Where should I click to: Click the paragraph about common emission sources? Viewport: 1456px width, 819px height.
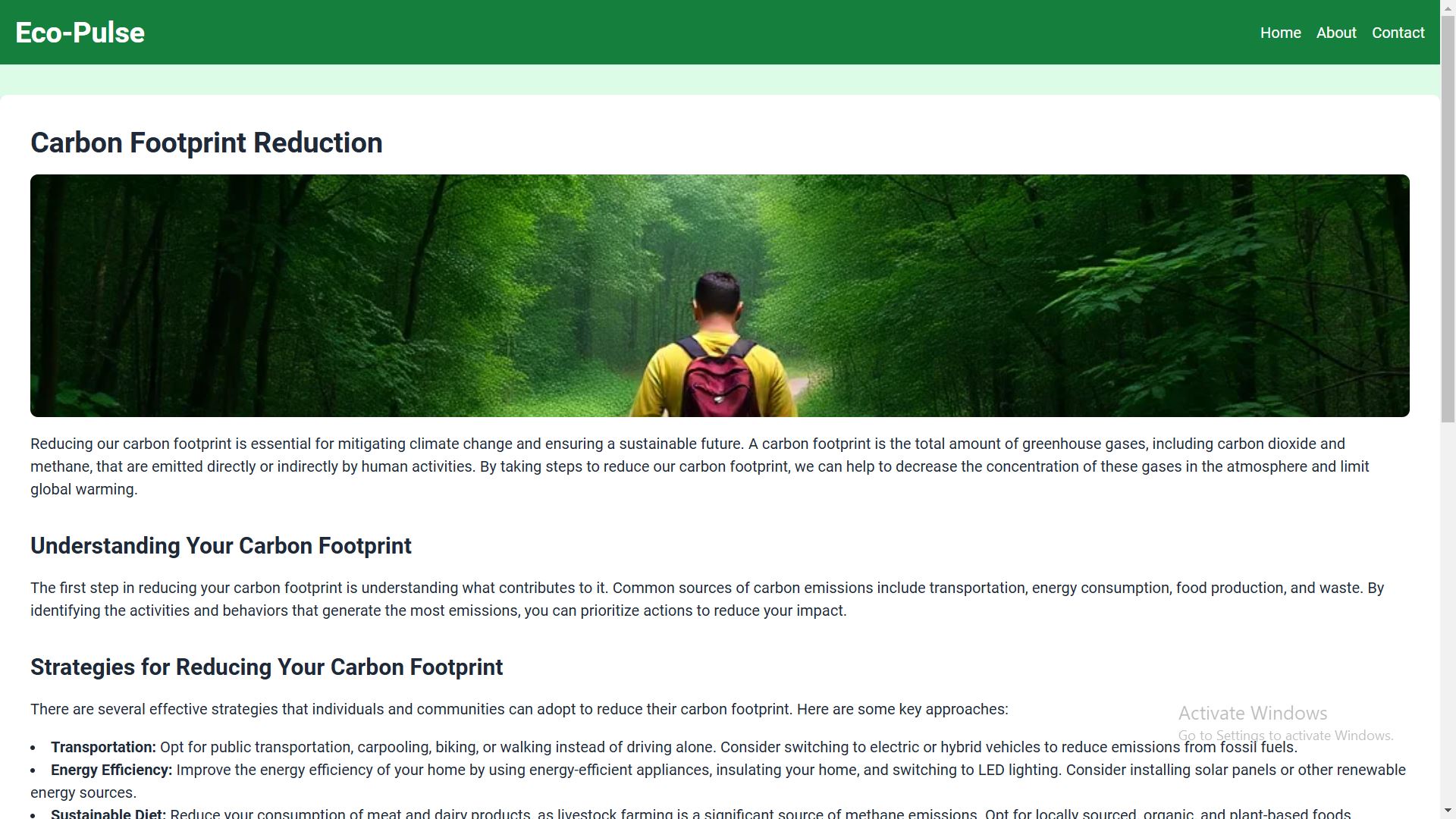(x=707, y=599)
